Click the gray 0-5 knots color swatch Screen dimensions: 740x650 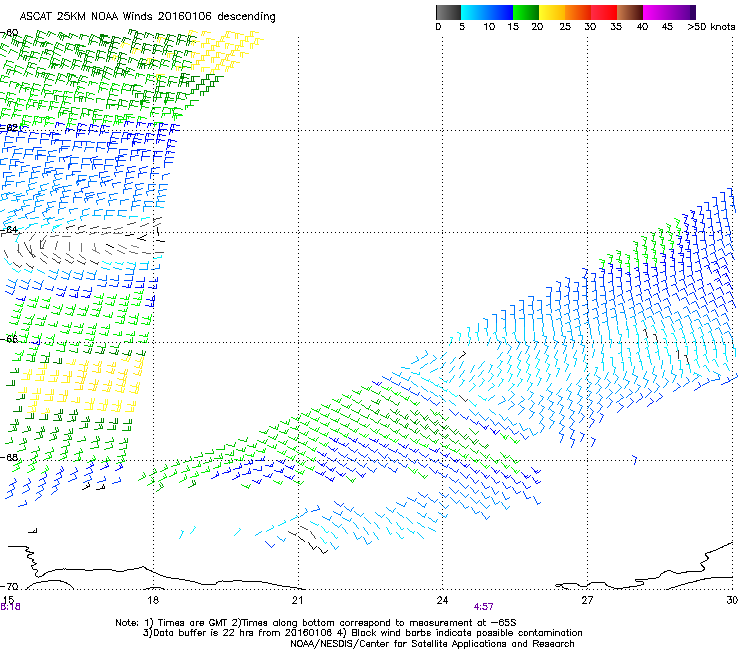click(x=448, y=12)
